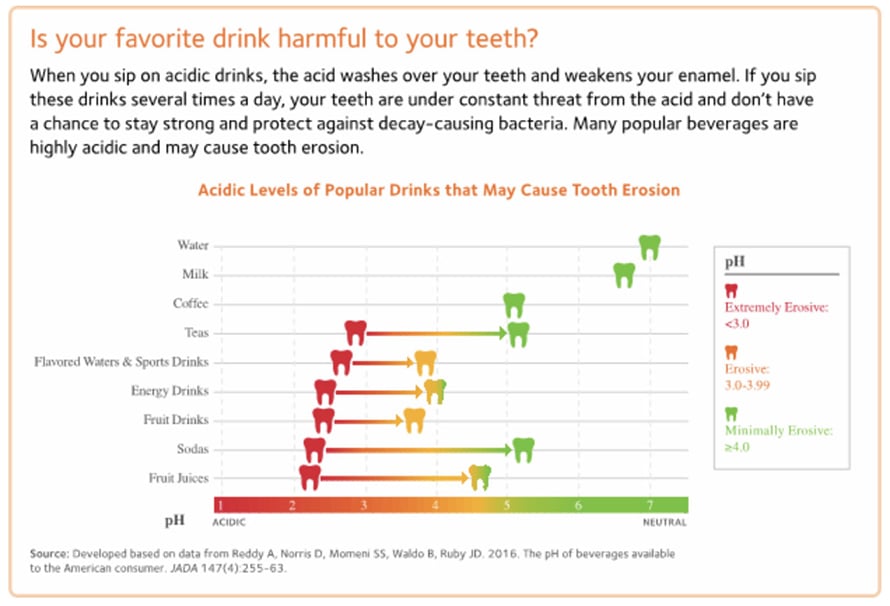Click the number 7 on pH scale
This screenshot has height=606, width=890.
click(650, 504)
